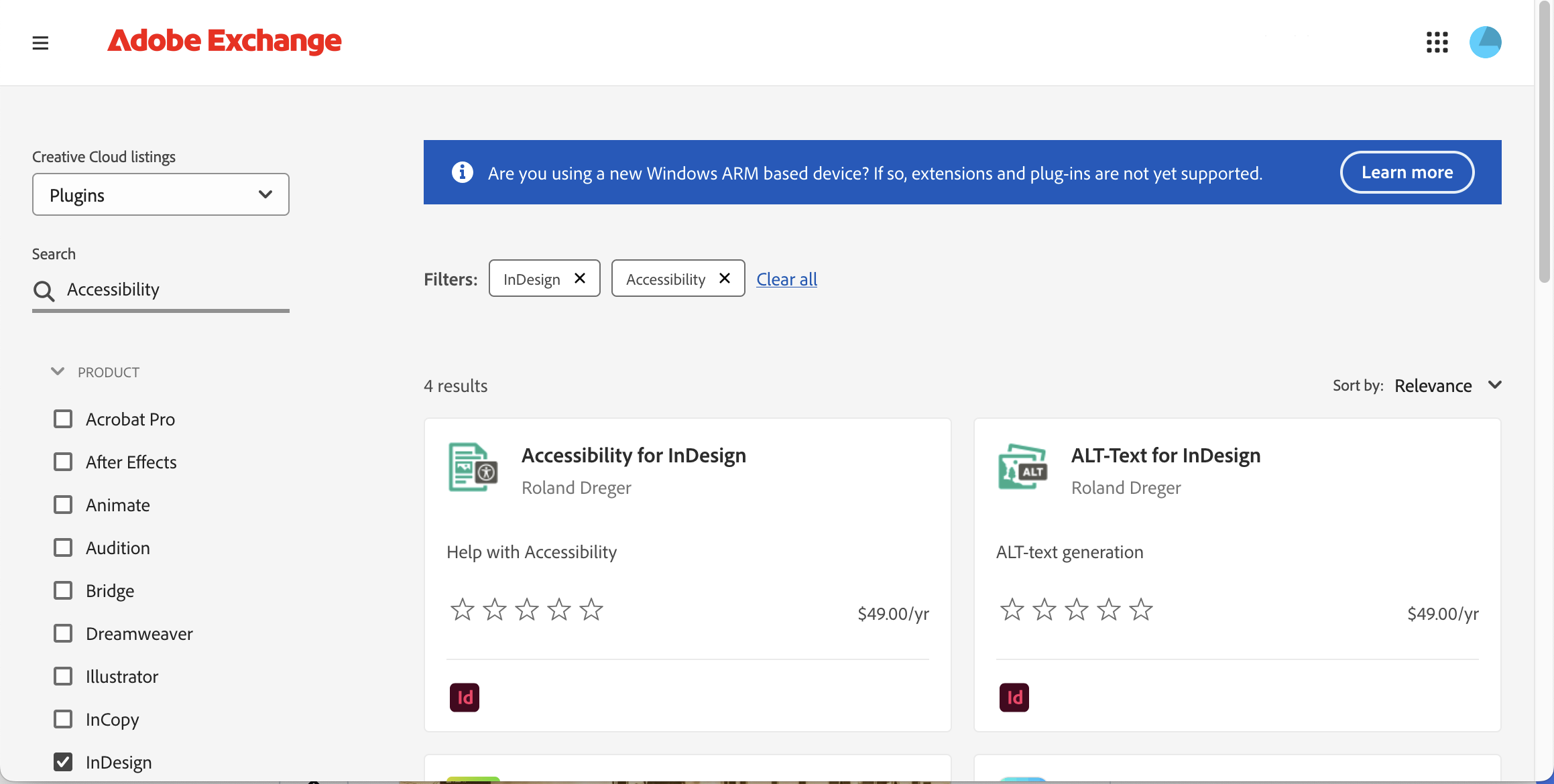Click InDesign badge on Accessibility for InDesign card

tap(465, 698)
